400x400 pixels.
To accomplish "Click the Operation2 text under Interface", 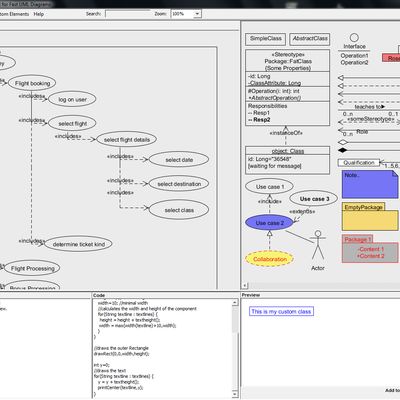I will (354, 63).
